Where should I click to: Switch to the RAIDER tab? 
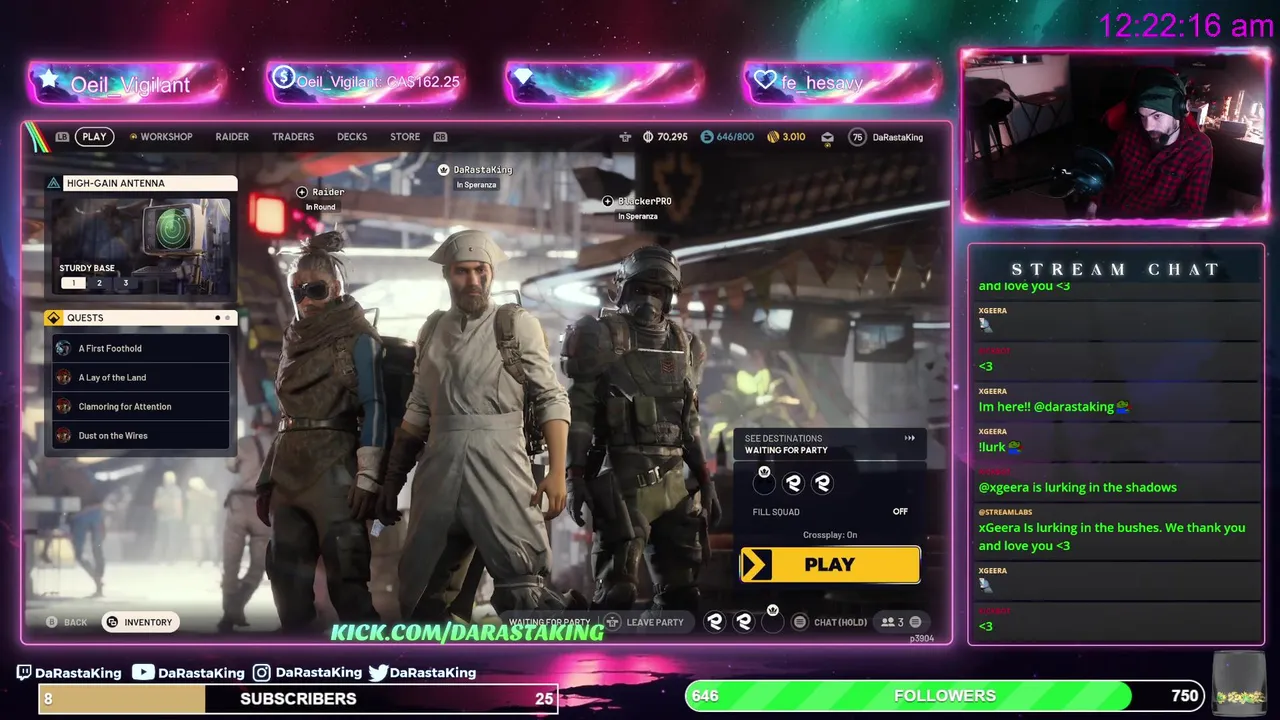[x=232, y=137]
